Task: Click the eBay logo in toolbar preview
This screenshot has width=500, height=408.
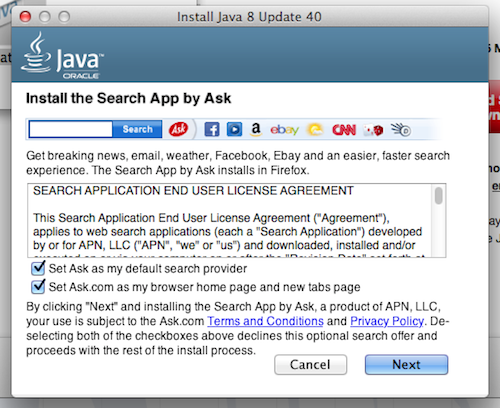Action: [x=284, y=130]
